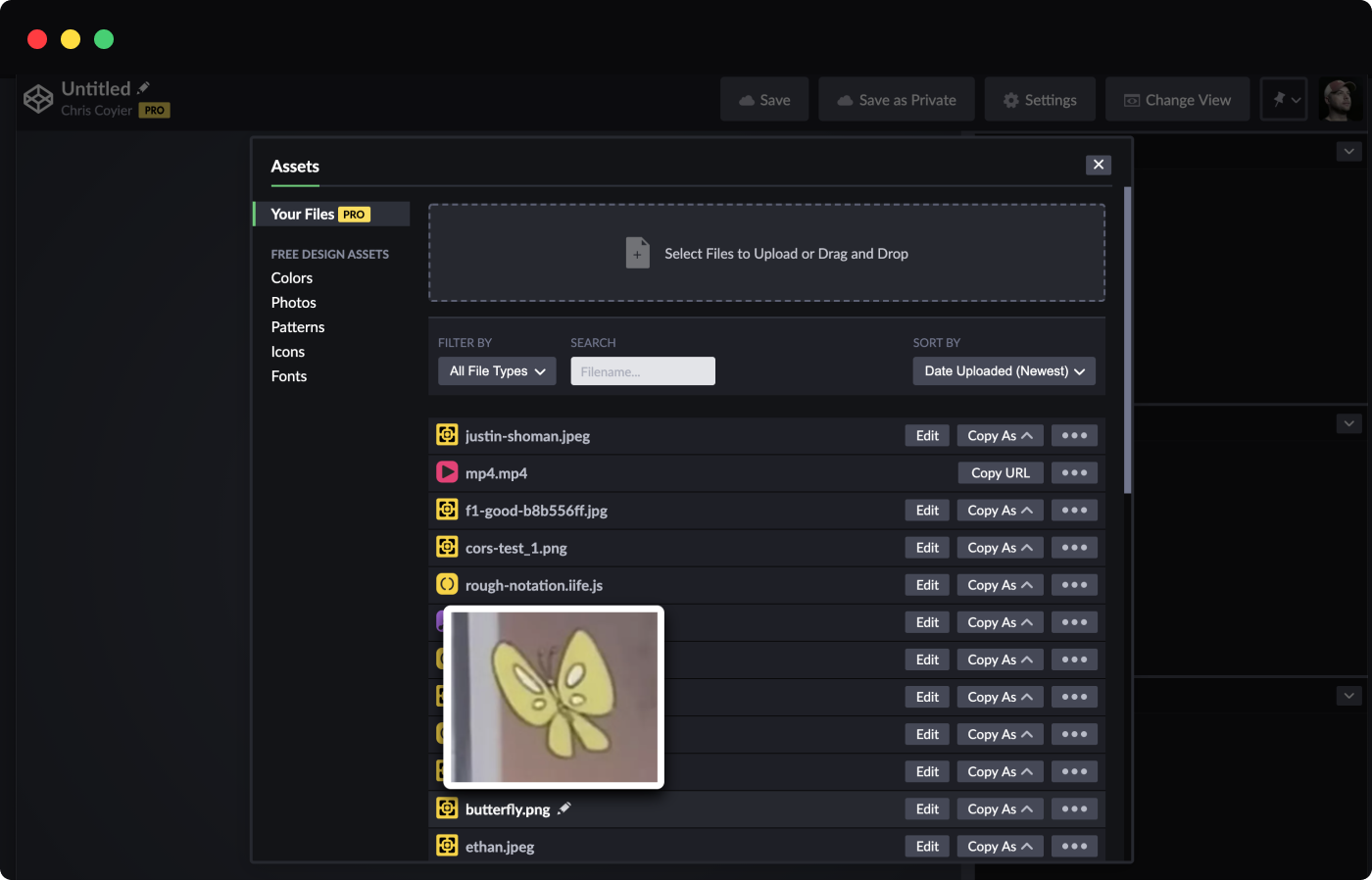Image resolution: width=1372 pixels, height=880 pixels.
Task: Select the Your Files tab
Action: point(306,214)
